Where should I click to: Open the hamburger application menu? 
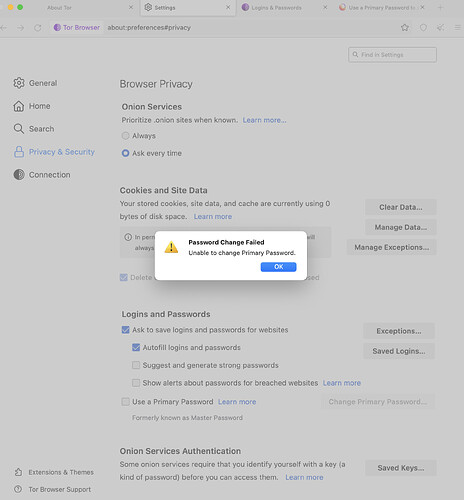click(458, 28)
